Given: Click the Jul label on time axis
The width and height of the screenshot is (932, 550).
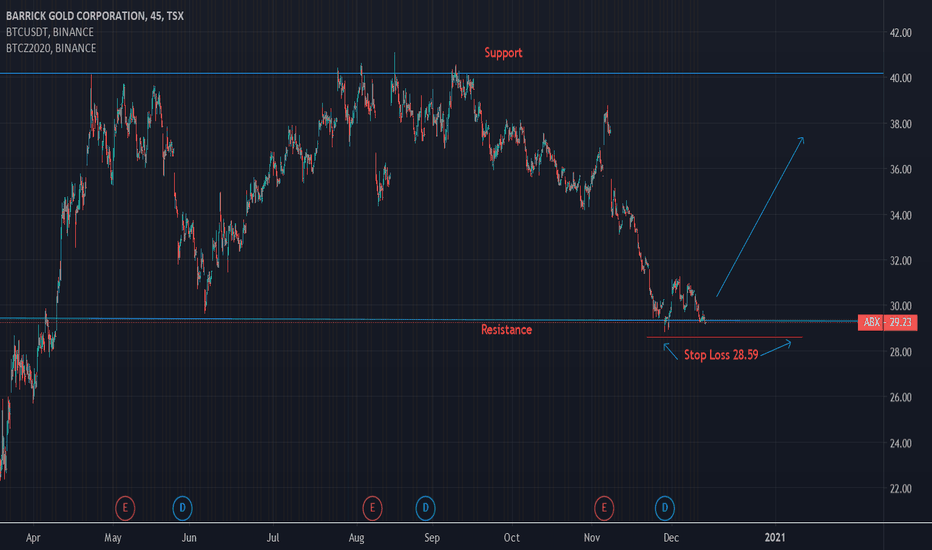Looking at the screenshot, I should pyautogui.click(x=273, y=538).
